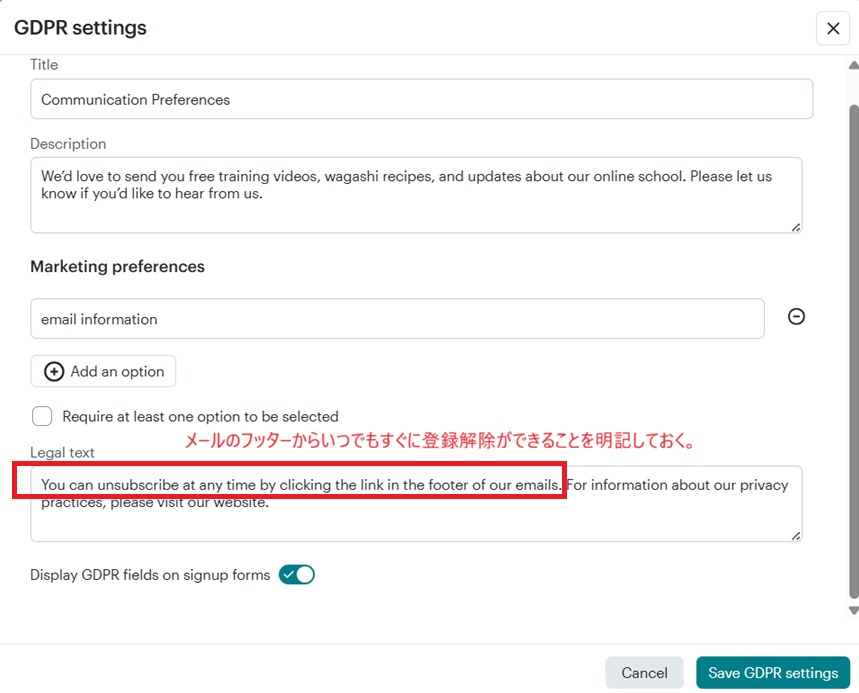859x693 pixels.
Task: Click the Marketing preferences heading
Action: [117, 267]
